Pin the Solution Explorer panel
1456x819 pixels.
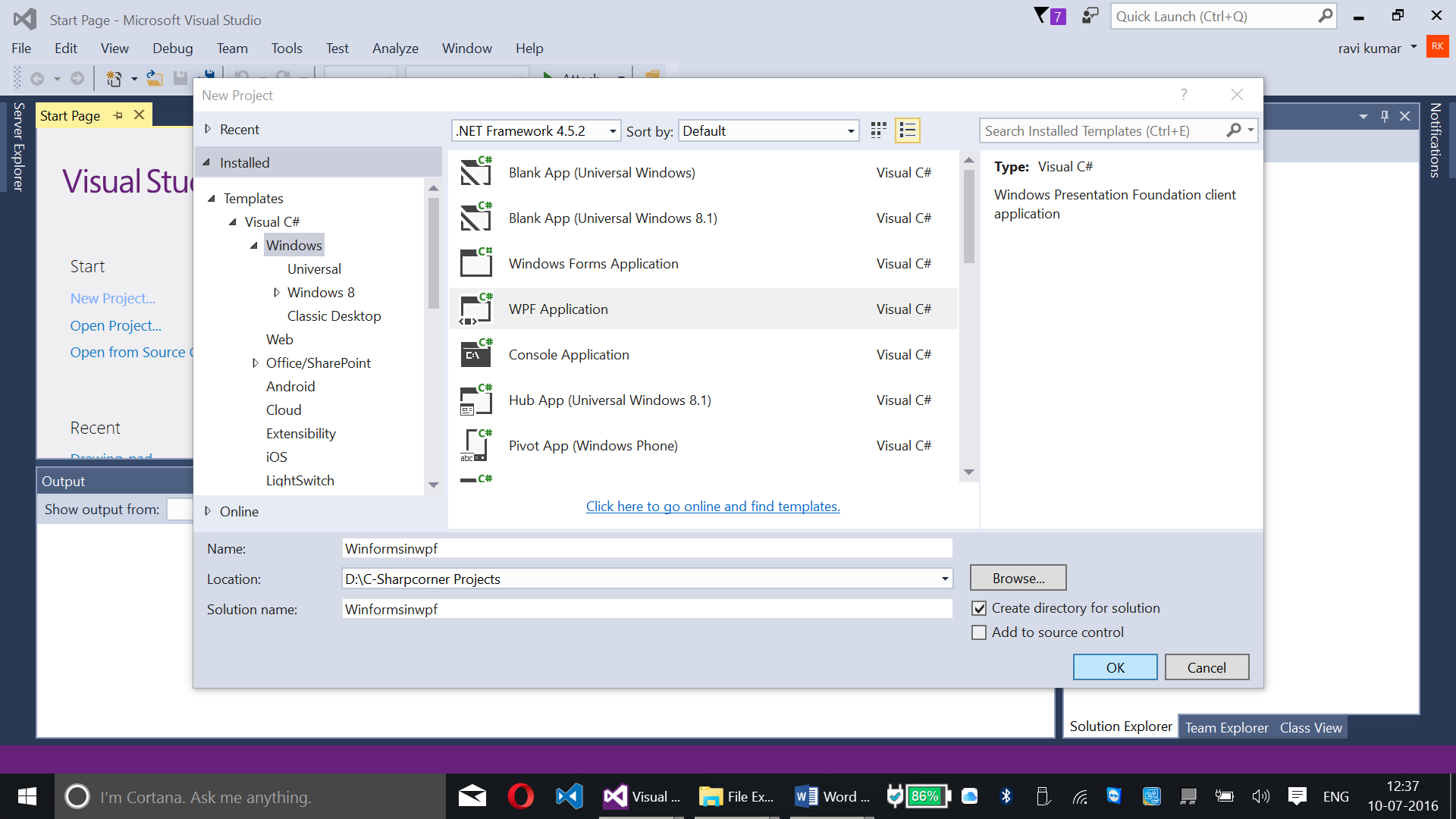(x=1385, y=116)
